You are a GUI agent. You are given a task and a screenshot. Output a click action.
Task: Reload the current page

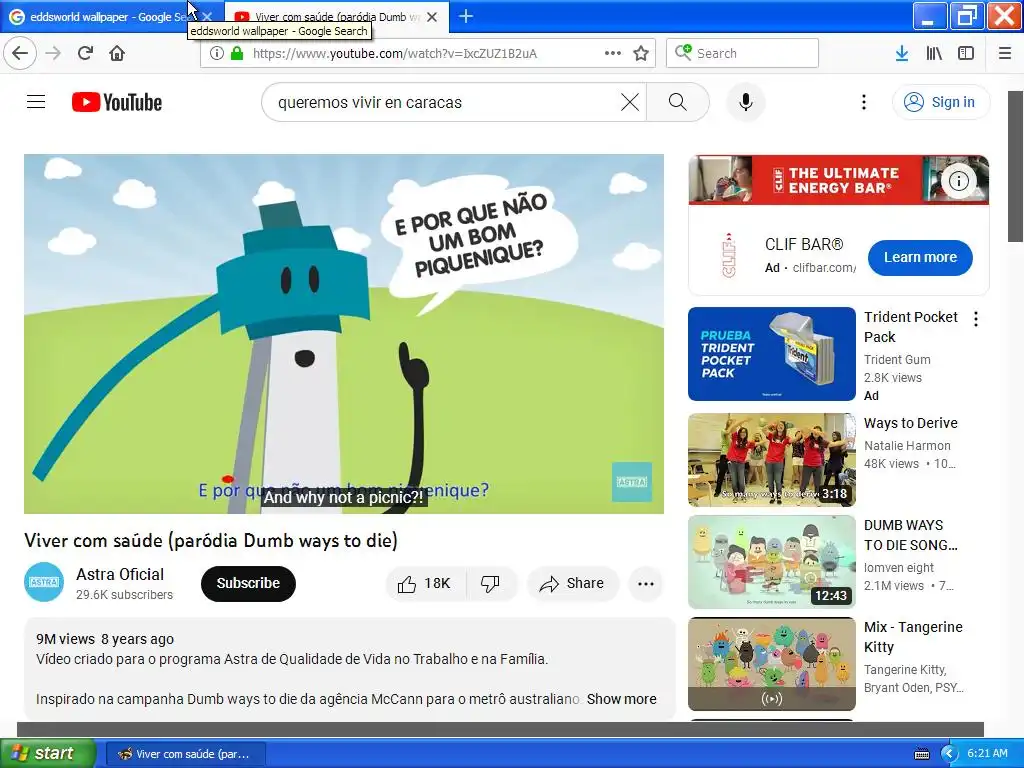[85, 54]
